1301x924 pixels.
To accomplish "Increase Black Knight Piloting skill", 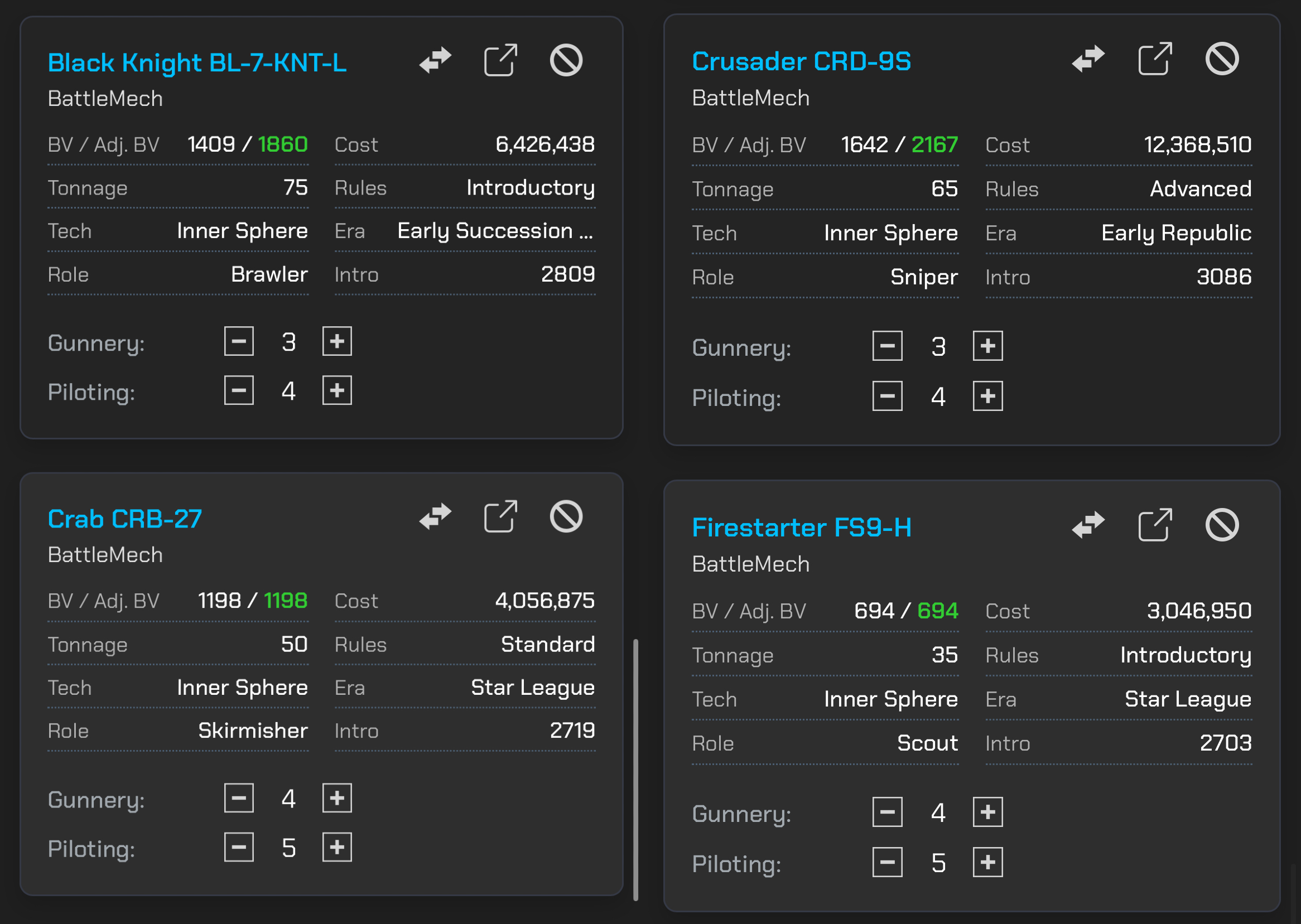I will click(x=338, y=390).
